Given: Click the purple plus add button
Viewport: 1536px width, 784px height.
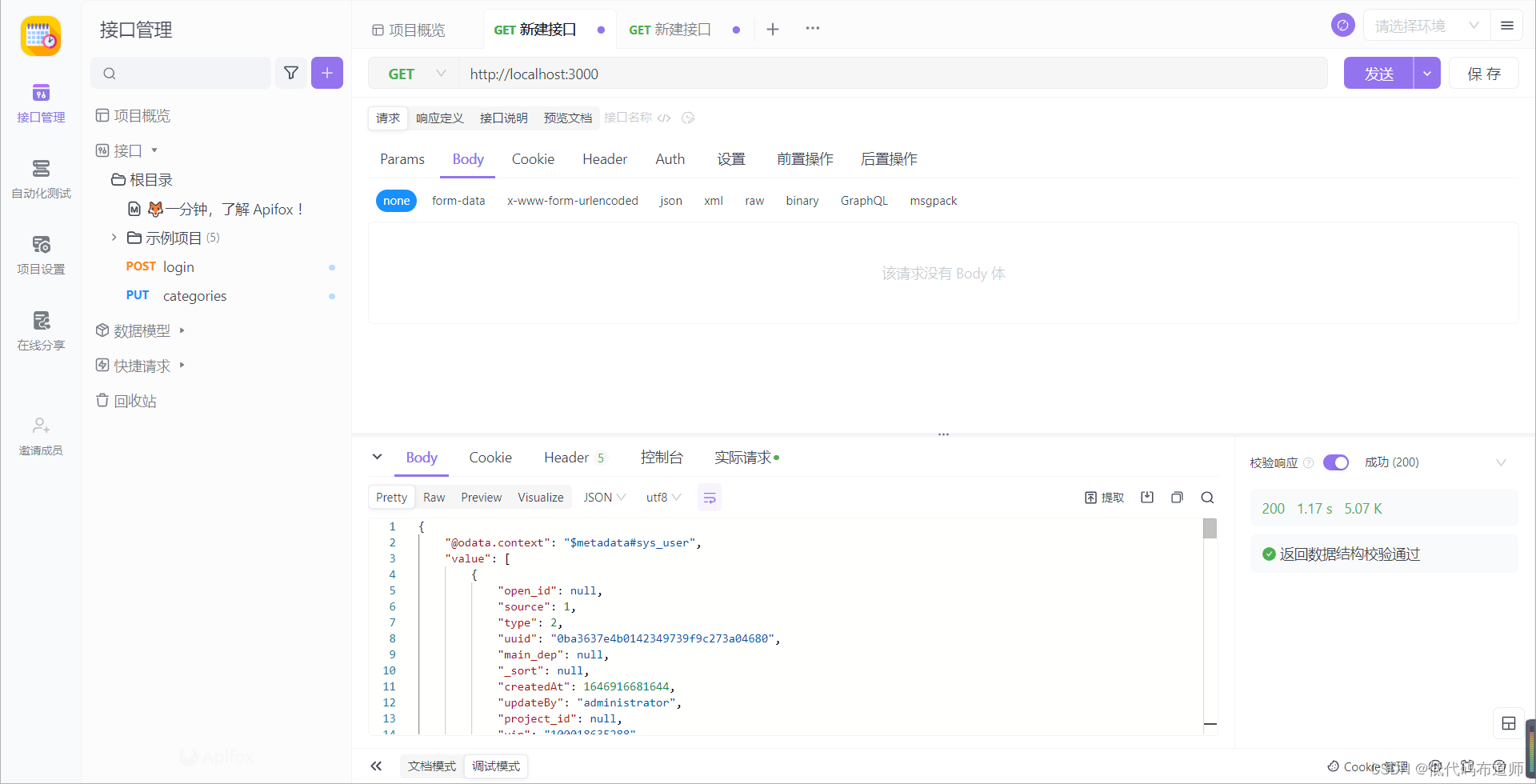Looking at the screenshot, I should (x=327, y=73).
